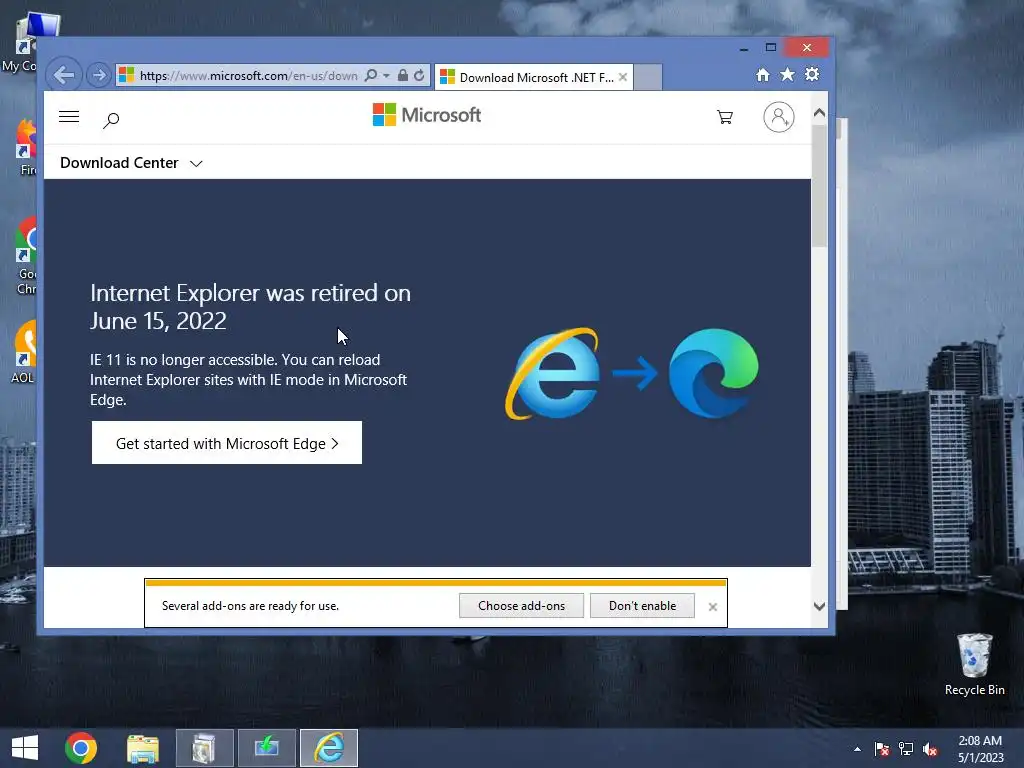1024x768 pixels.
Task: Select the Download Microsoft .NET tab
Action: [533, 78]
